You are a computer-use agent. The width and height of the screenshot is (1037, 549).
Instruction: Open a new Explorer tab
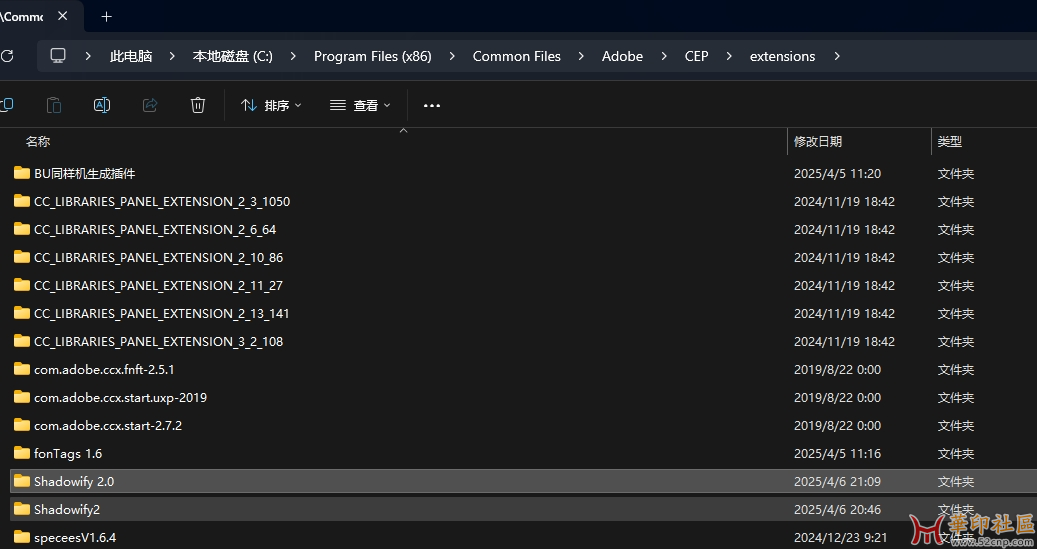coord(106,17)
